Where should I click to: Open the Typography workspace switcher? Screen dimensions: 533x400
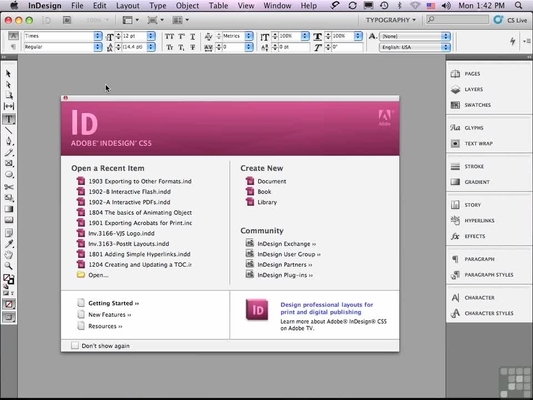pos(391,20)
